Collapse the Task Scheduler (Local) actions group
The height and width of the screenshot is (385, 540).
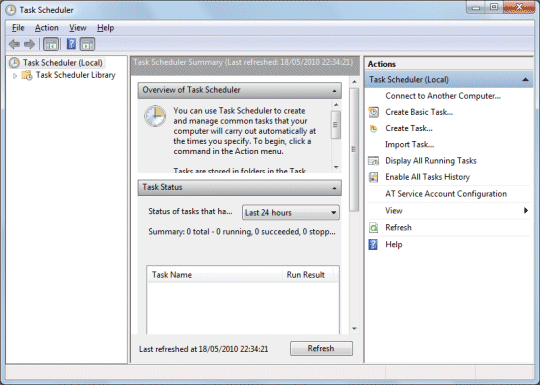pyautogui.click(x=525, y=80)
